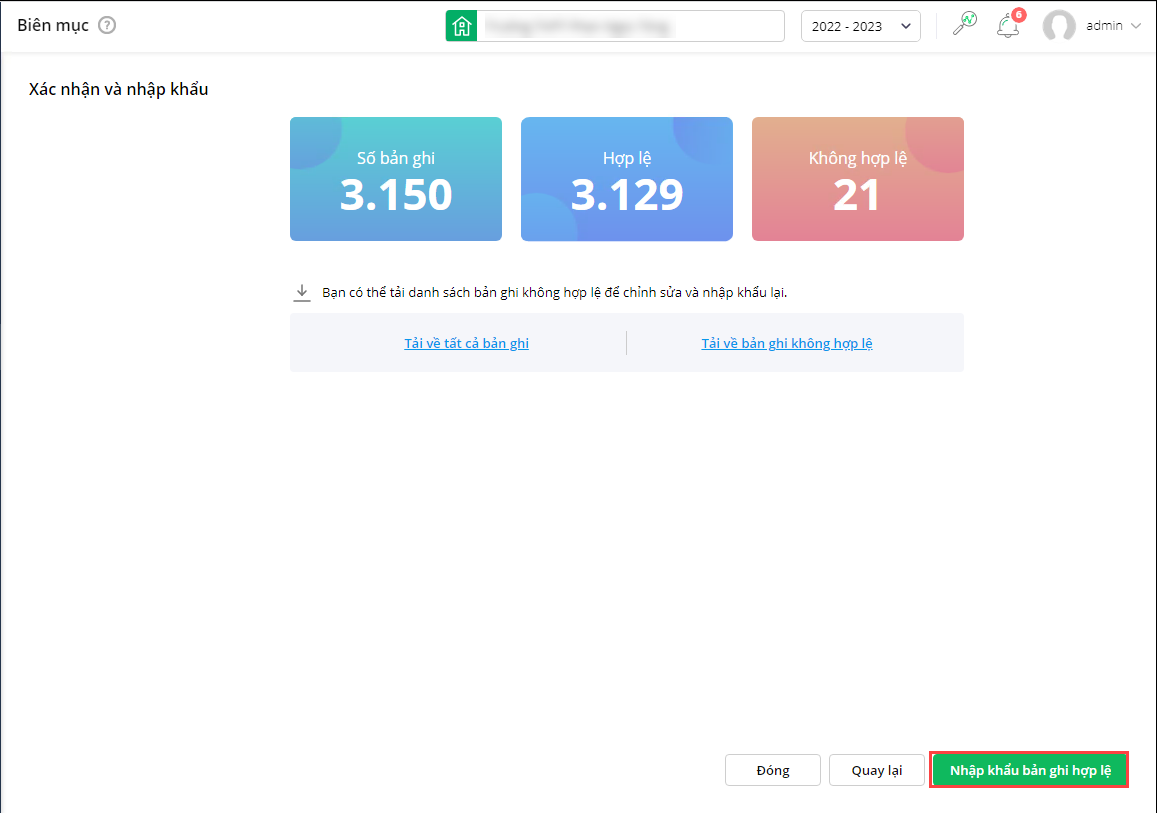Screen dimensions: 1157x813
Task: Click the admin username label
Action: (1104, 26)
